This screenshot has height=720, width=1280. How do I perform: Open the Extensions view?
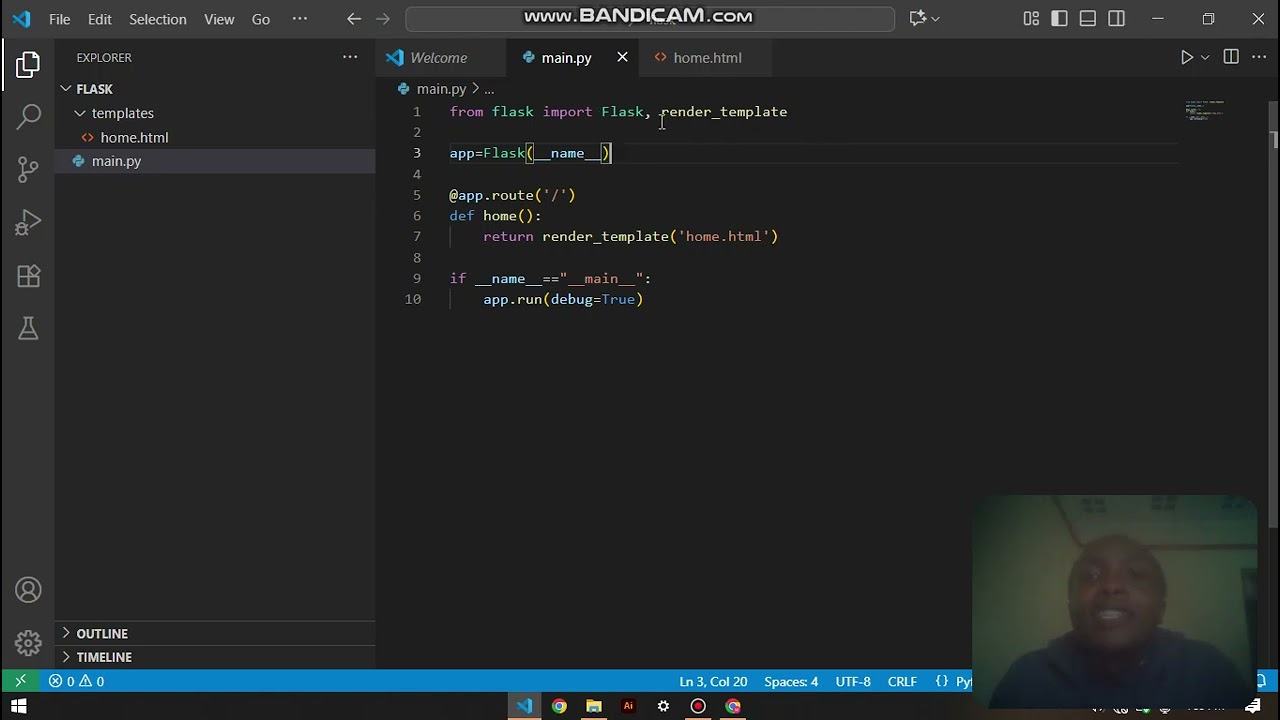click(28, 275)
